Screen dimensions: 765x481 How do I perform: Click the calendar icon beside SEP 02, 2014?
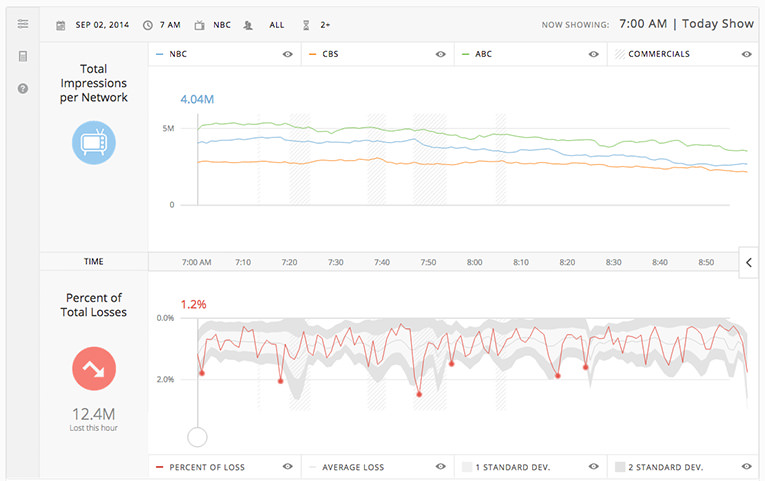[x=61, y=24]
